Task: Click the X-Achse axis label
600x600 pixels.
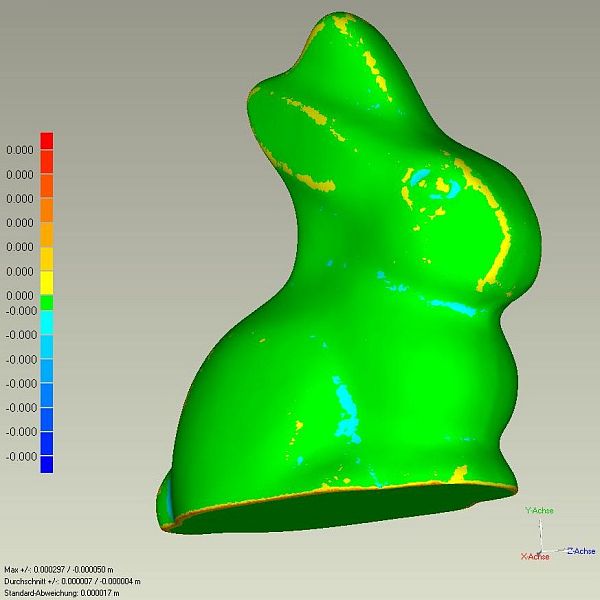Action: tap(533, 556)
